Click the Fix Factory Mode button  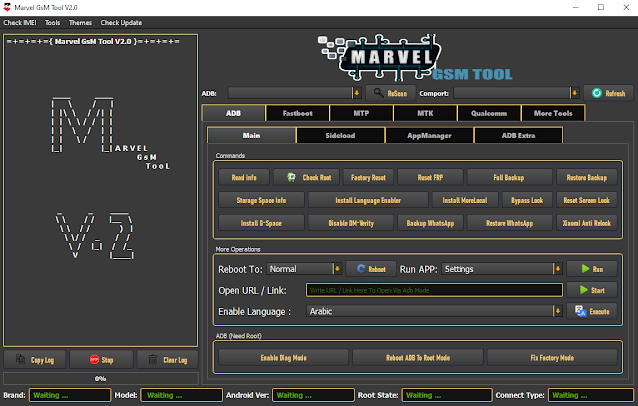552,358
